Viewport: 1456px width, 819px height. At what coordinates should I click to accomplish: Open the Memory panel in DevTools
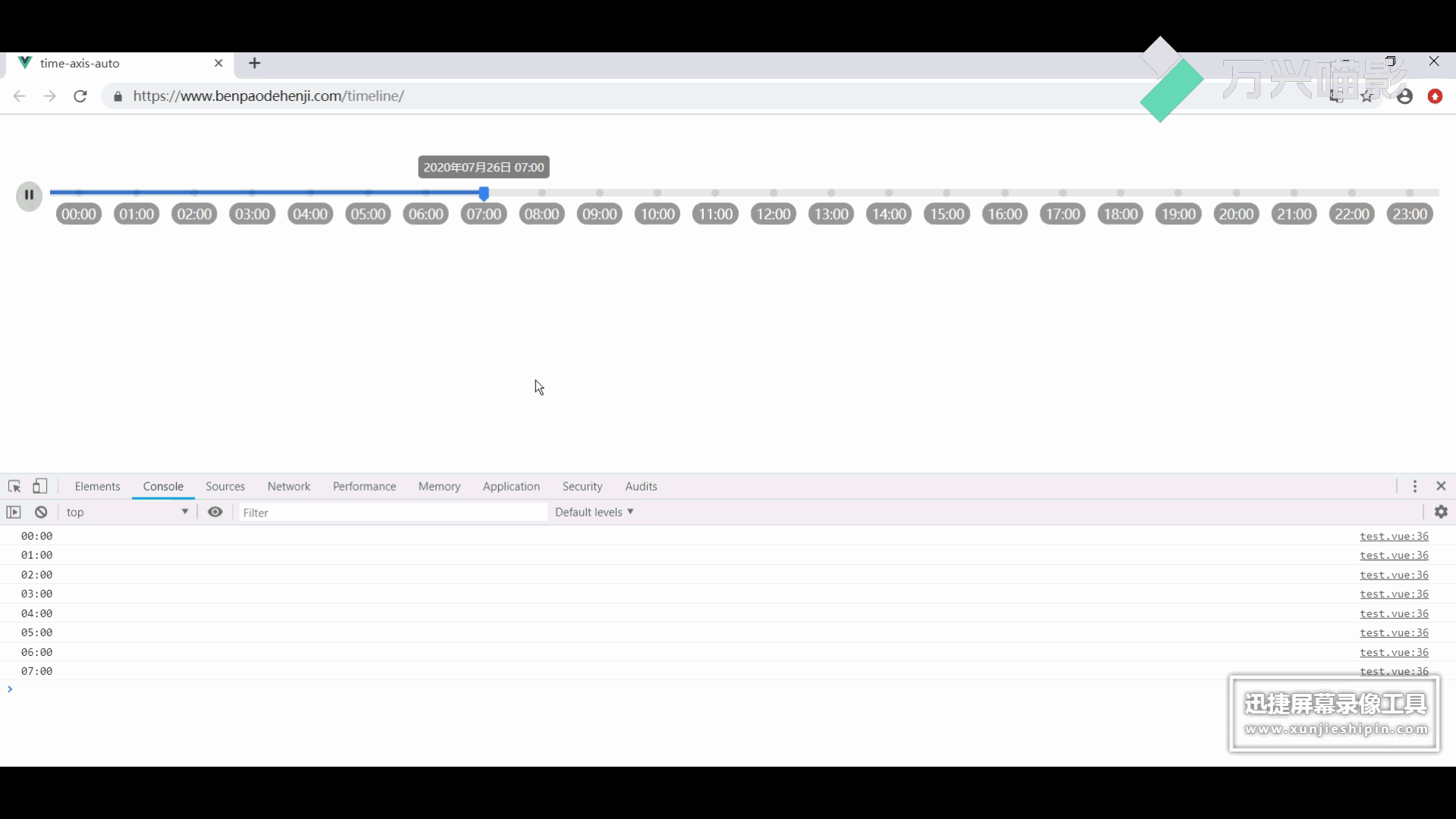tap(439, 486)
